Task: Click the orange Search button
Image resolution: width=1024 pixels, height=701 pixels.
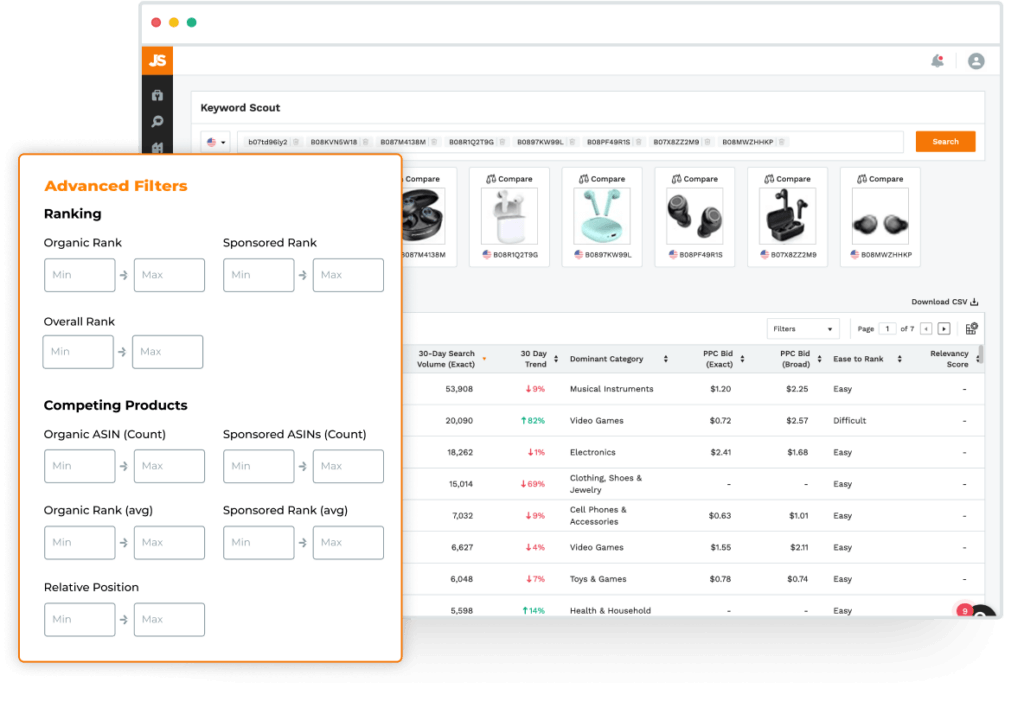Action: [945, 142]
